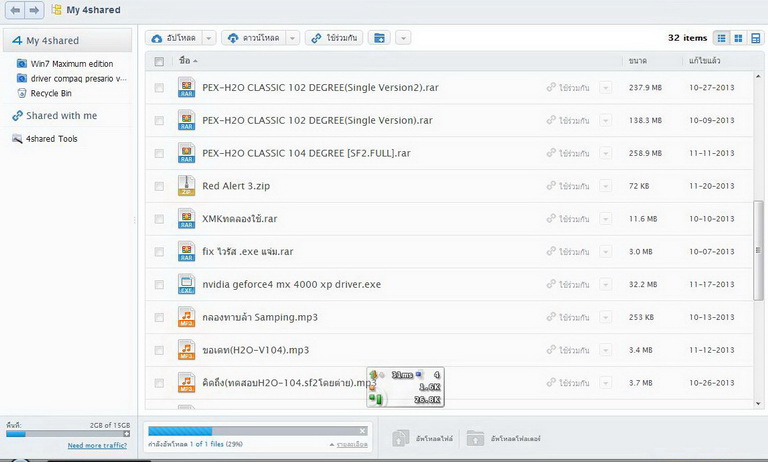
Task: Check box for PEX-H2O CLASSIC 102 DEGREE(Single Version2).rar
Action: (x=159, y=88)
